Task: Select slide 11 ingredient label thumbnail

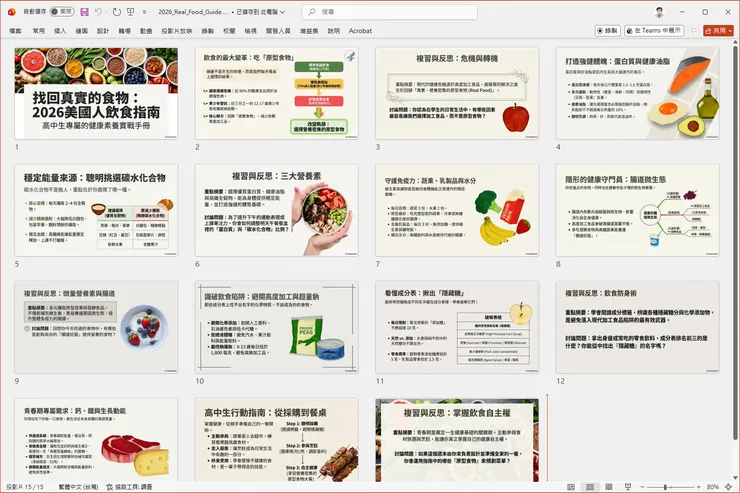Action: pos(457,327)
